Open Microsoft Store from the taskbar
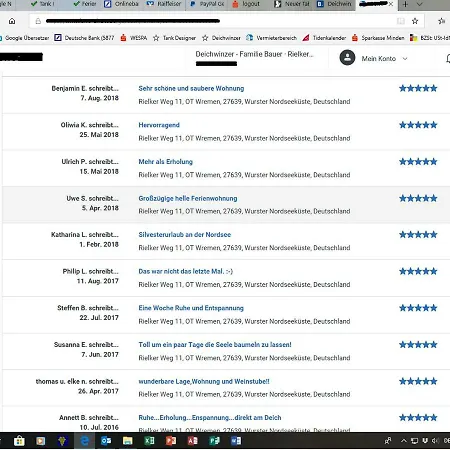 pyautogui.click(x=19, y=441)
